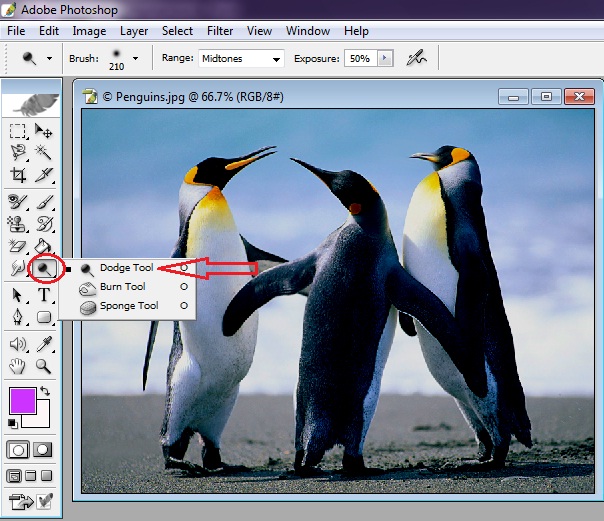Click the Jump to ImageReady icon
604x521 pixels.
(x=21, y=502)
